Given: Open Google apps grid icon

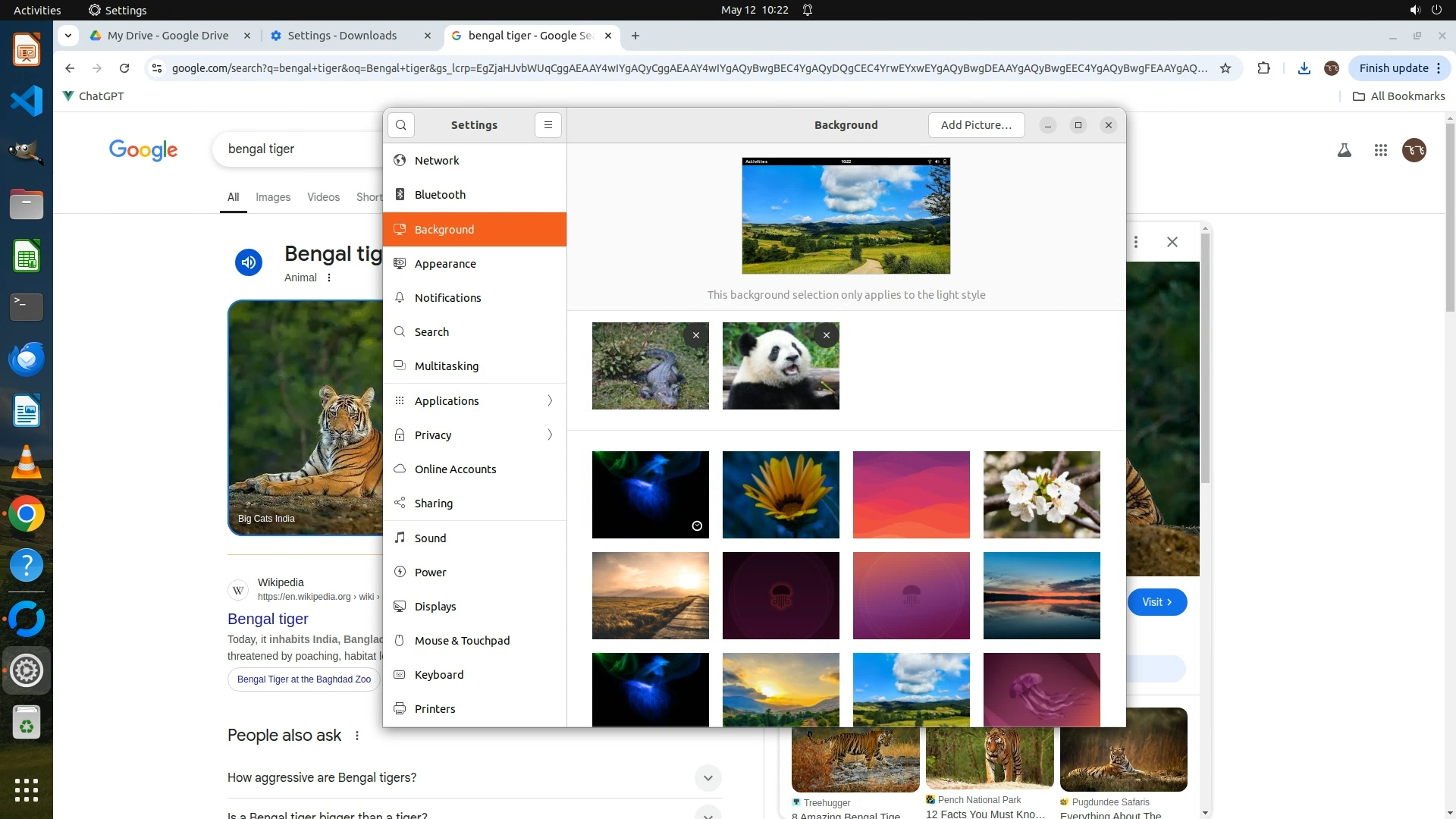Looking at the screenshot, I should click(1380, 150).
